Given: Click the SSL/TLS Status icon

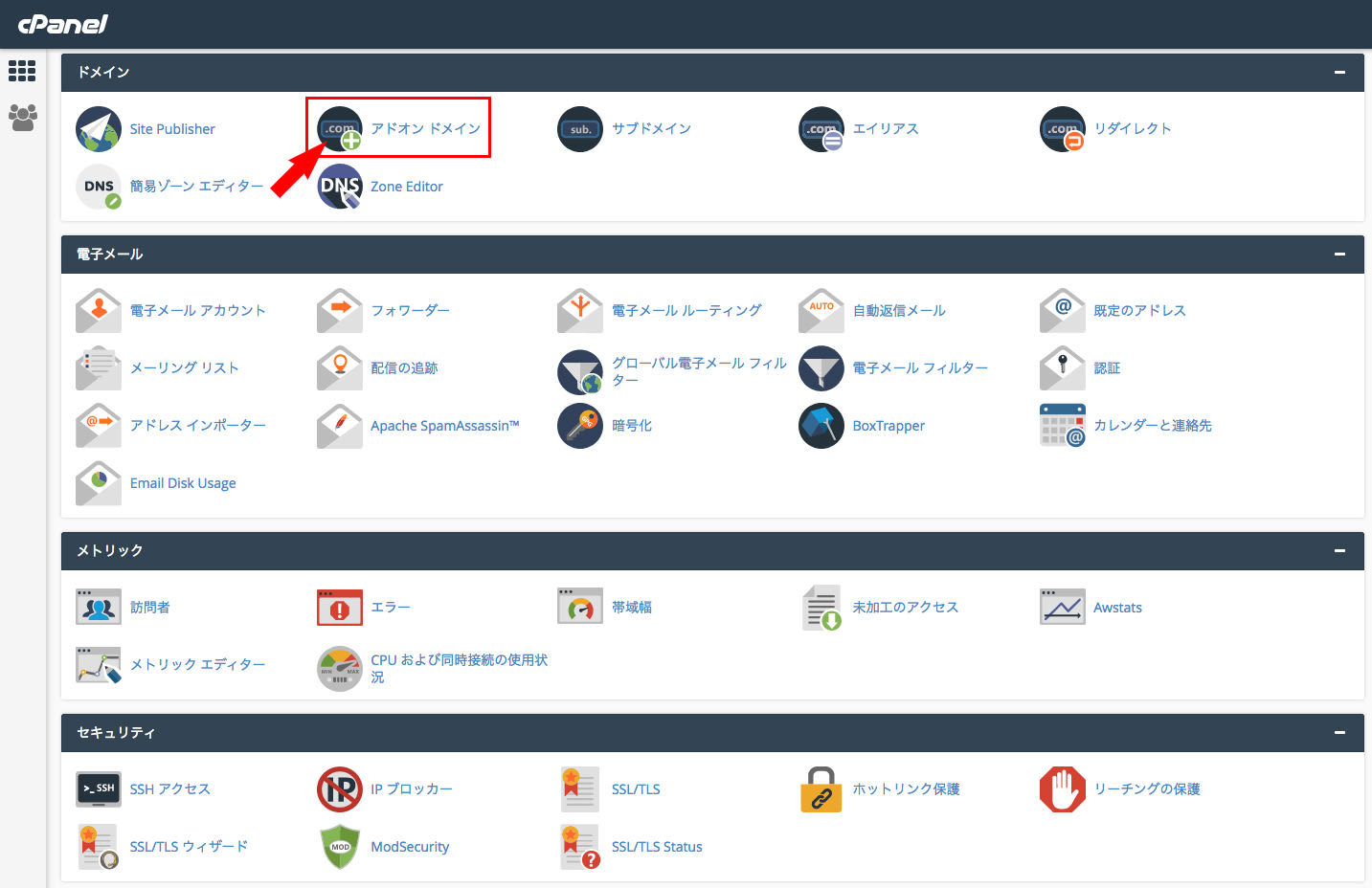Looking at the screenshot, I should point(580,847).
